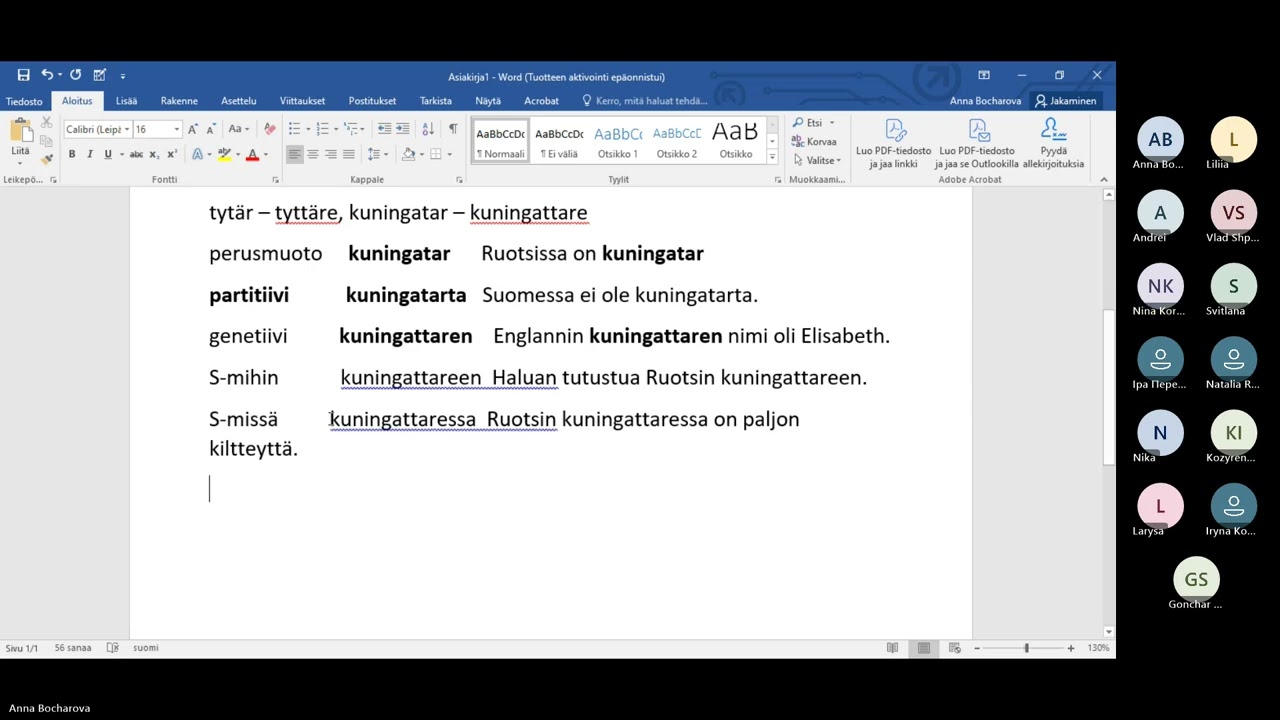
Task: Toggle underline formatting
Action: [107, 154]
